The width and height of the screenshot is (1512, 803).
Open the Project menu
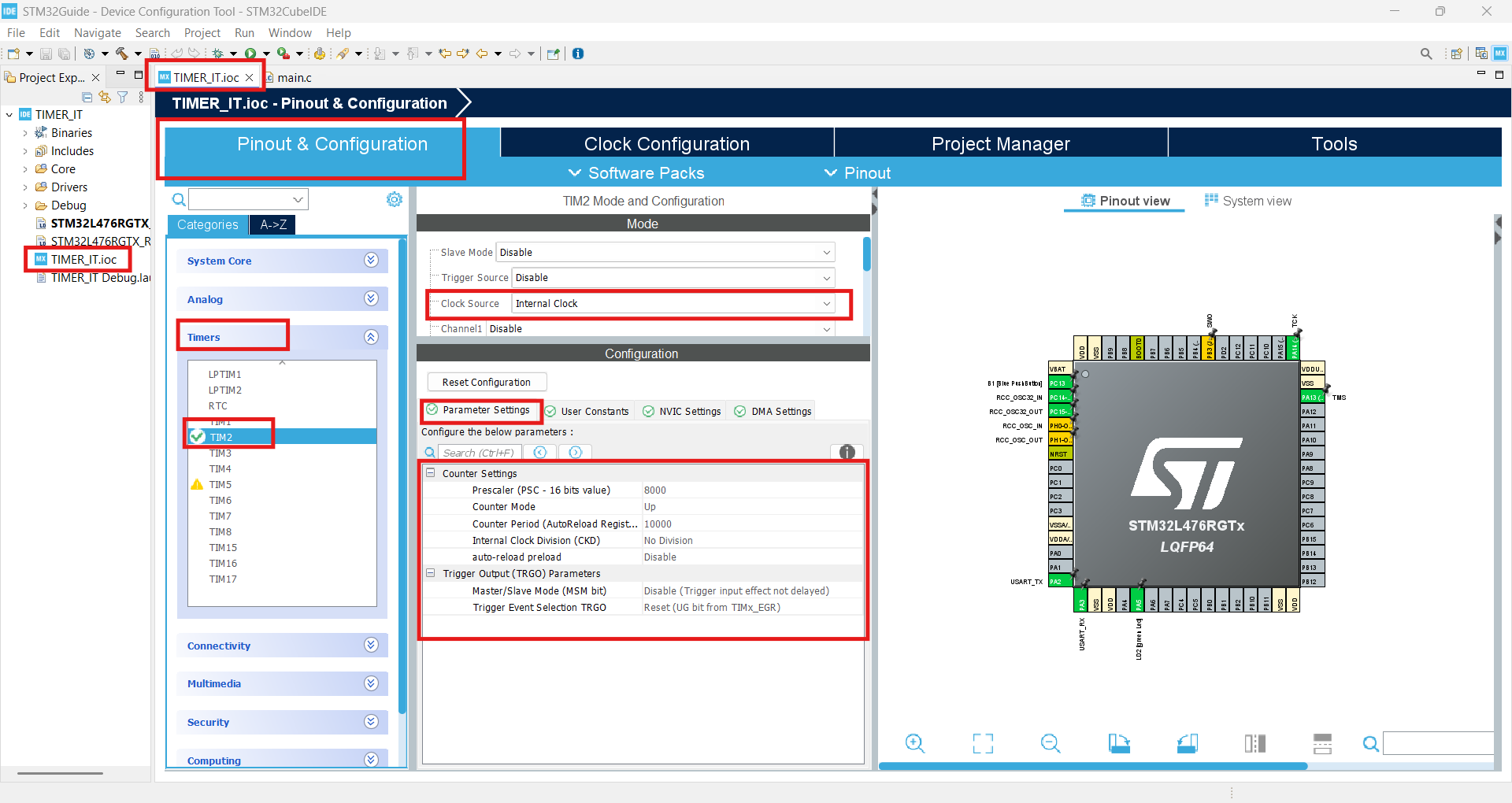pyautogui.click(x=202, y=32)
